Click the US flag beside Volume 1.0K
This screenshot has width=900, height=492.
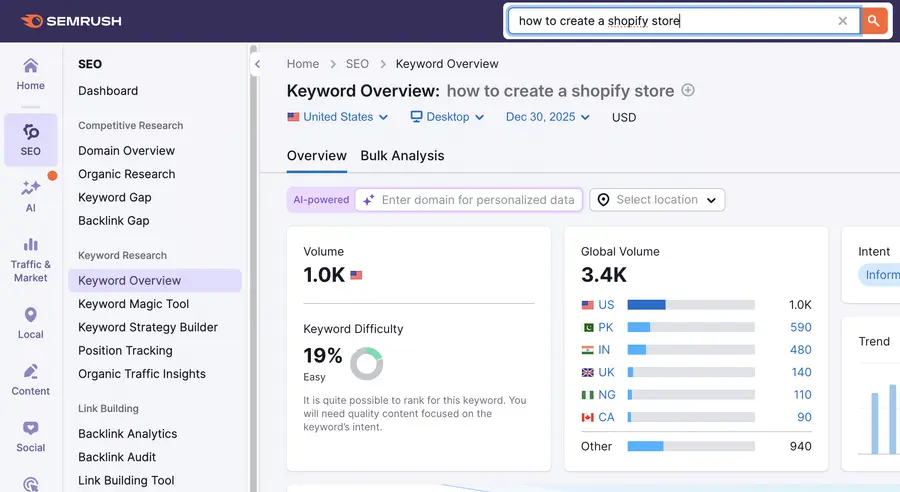point(356,275)
